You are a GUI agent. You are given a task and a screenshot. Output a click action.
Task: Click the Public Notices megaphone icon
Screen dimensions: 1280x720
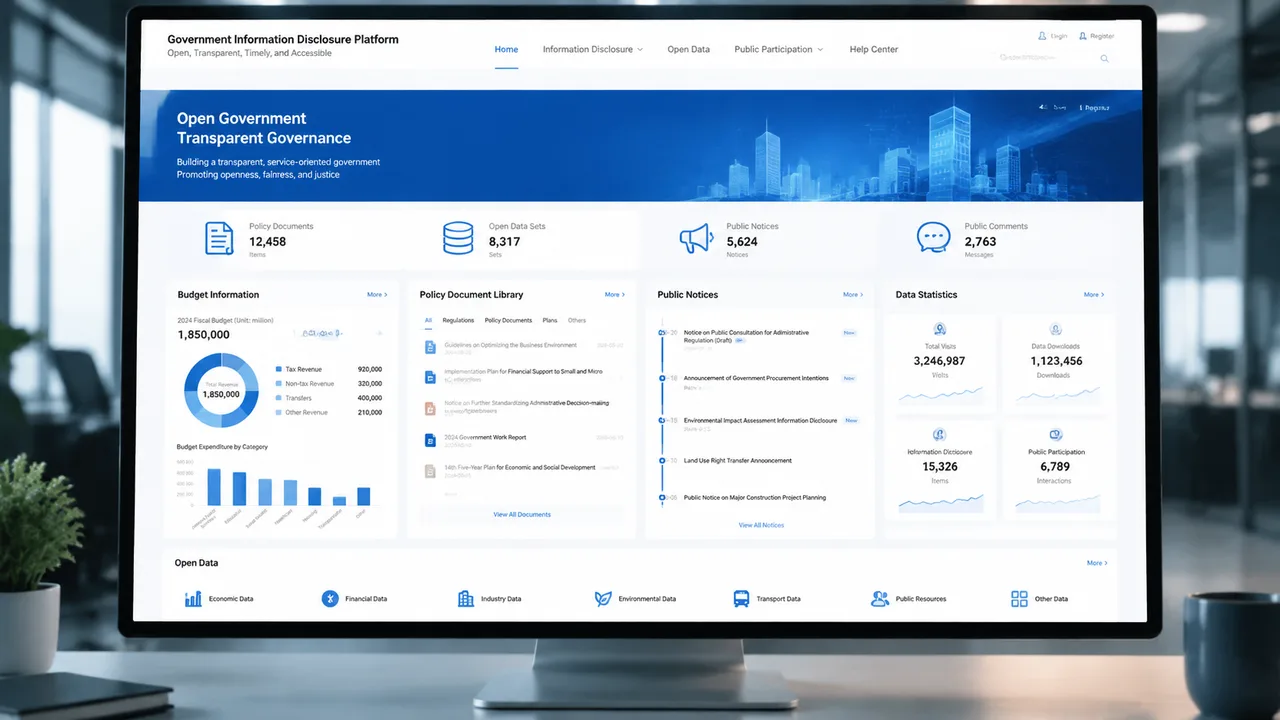coord(695,238)
